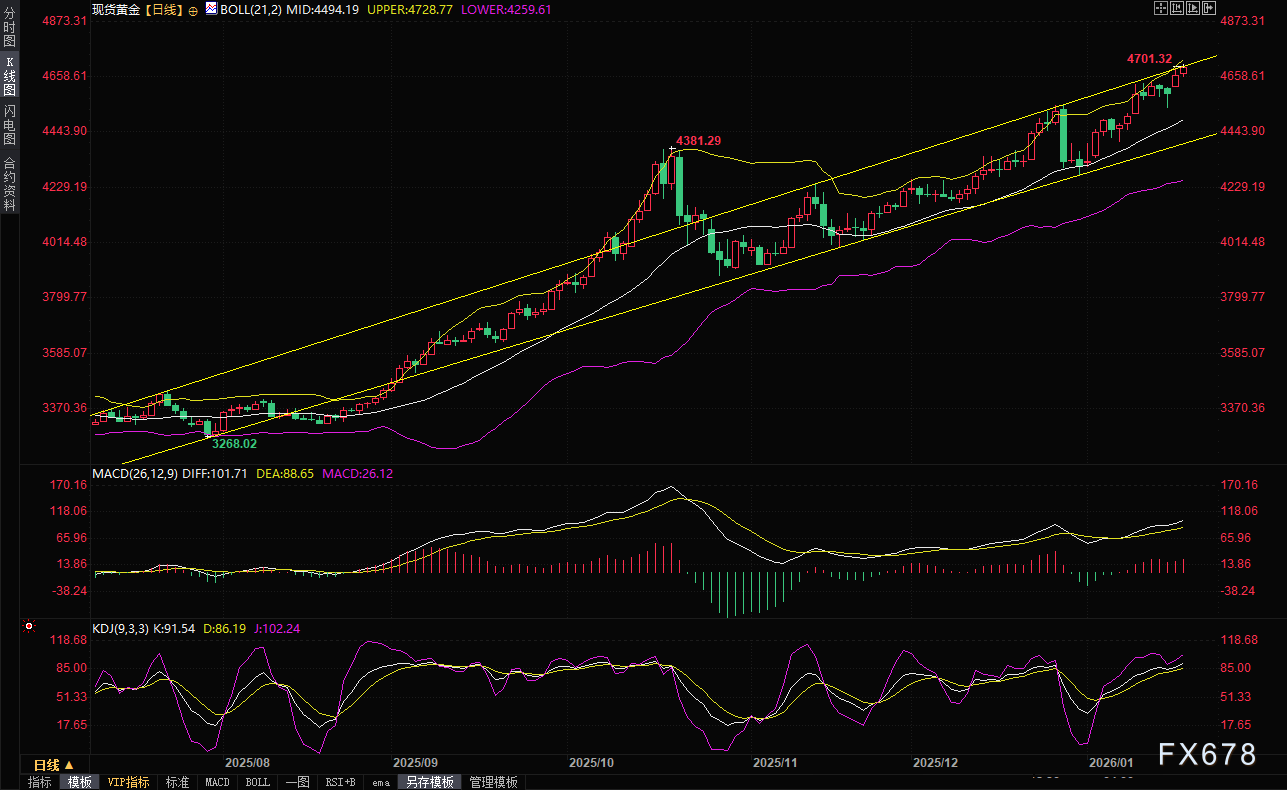Click the chart playback icon

1194,8
